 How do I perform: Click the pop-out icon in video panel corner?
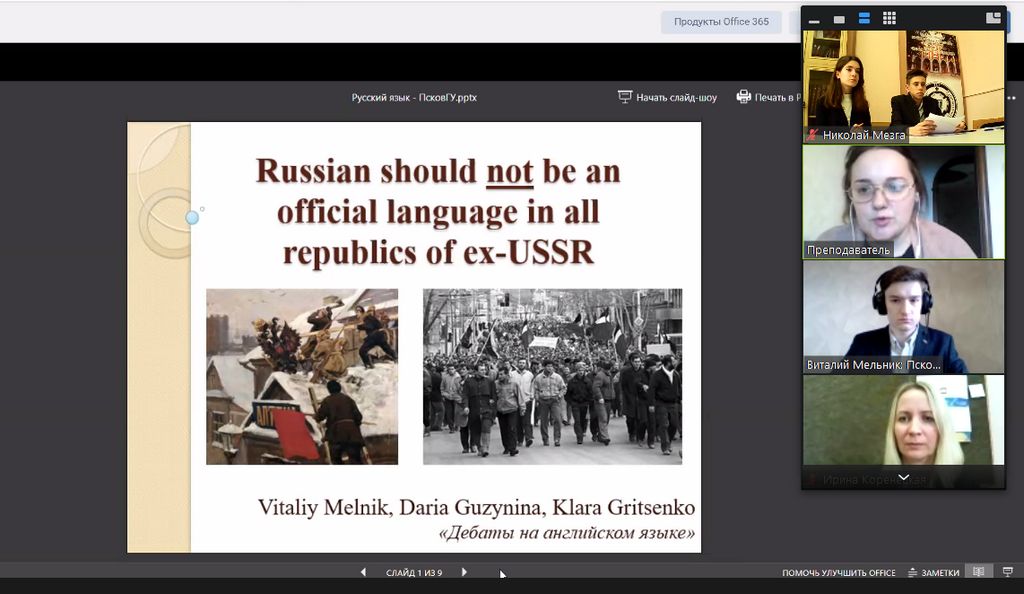(993, 18)
